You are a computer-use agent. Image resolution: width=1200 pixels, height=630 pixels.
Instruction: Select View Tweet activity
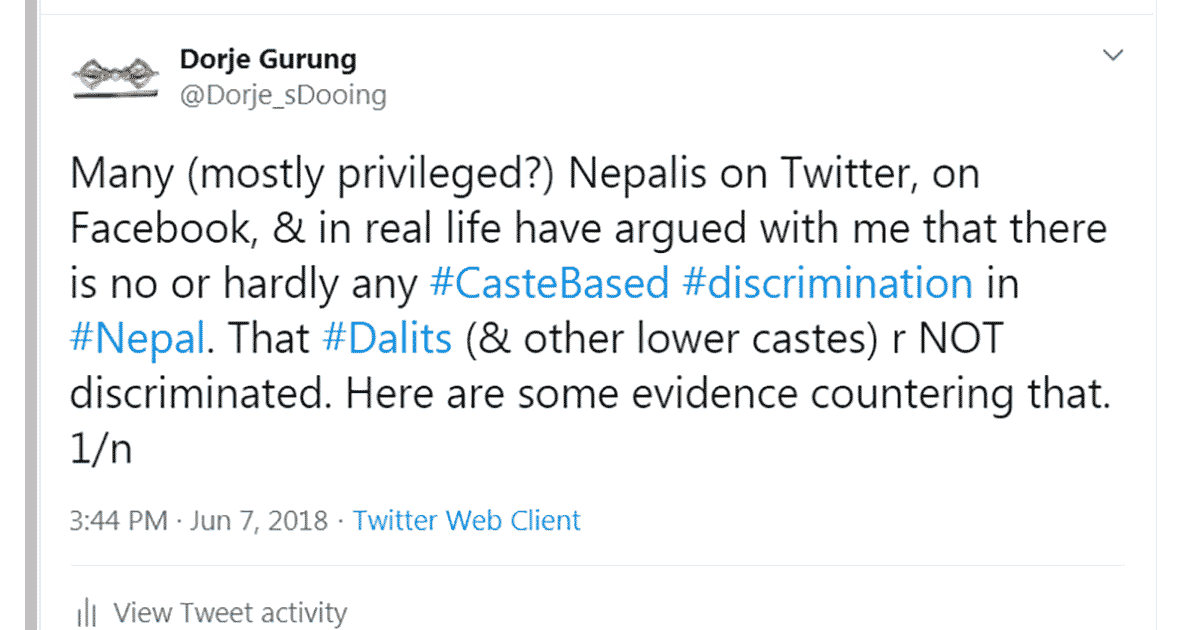(231, 612)
